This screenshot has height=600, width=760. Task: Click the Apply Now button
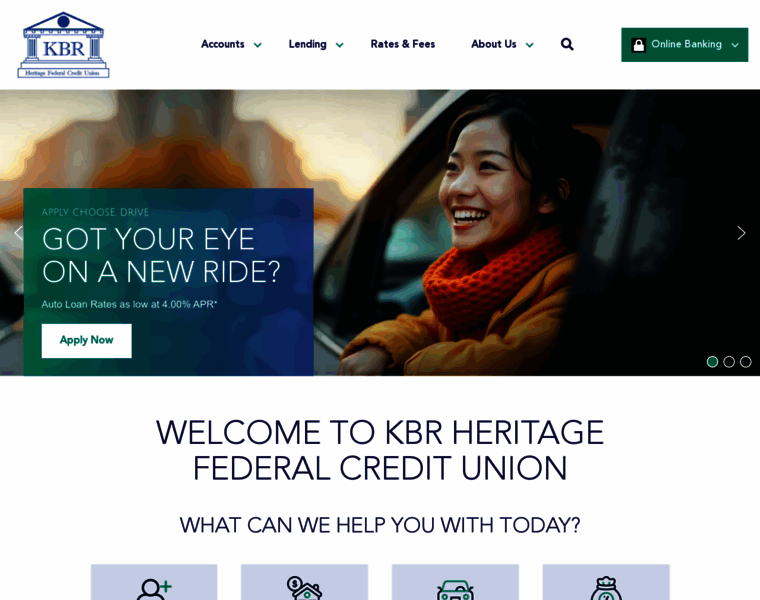pyautogui.click(x=86, y=341)
